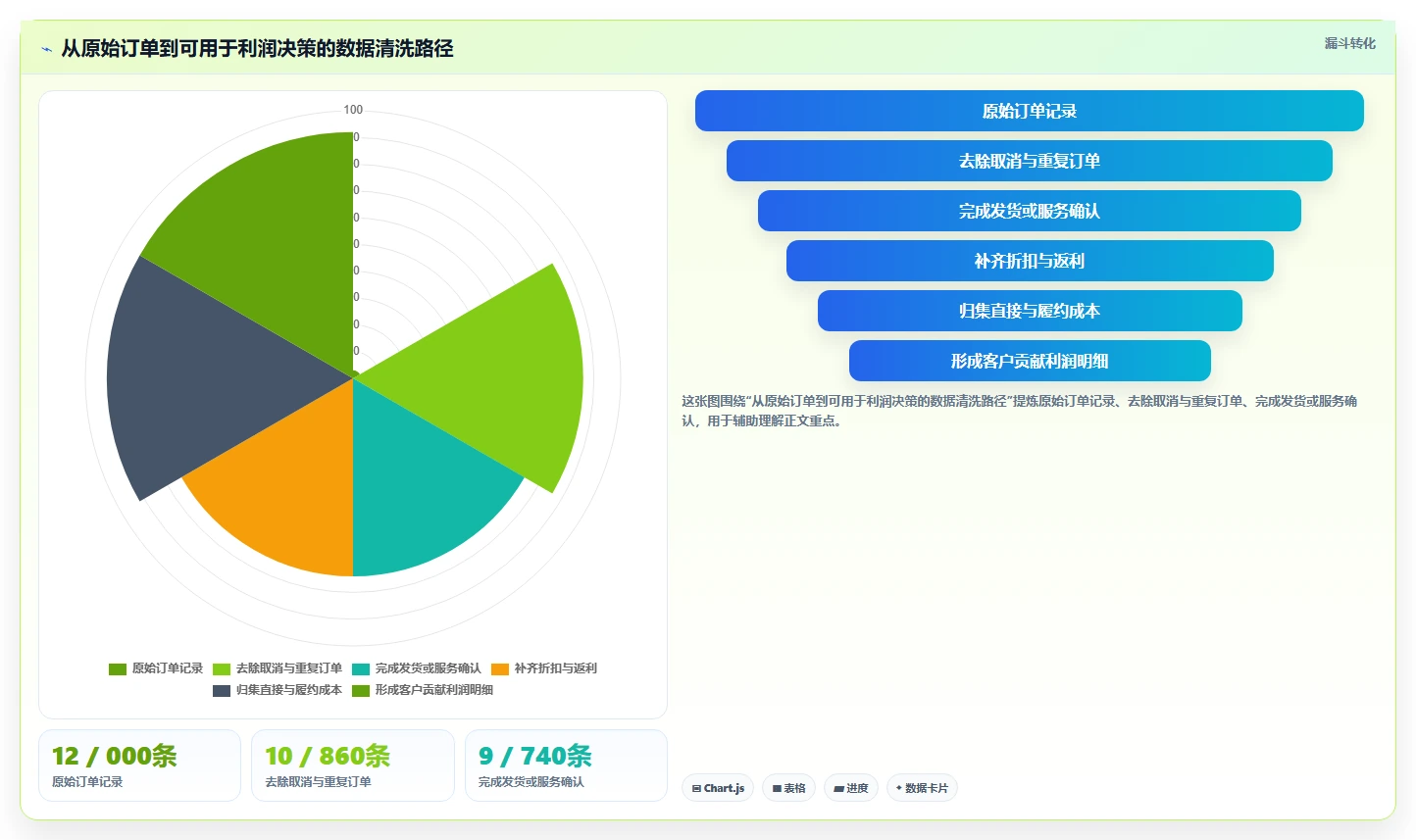This screenshot has height=840, width=1416.
Task: Click 完成发货或服务确认 label under 9 / 740条
Action: pos(531,782)
